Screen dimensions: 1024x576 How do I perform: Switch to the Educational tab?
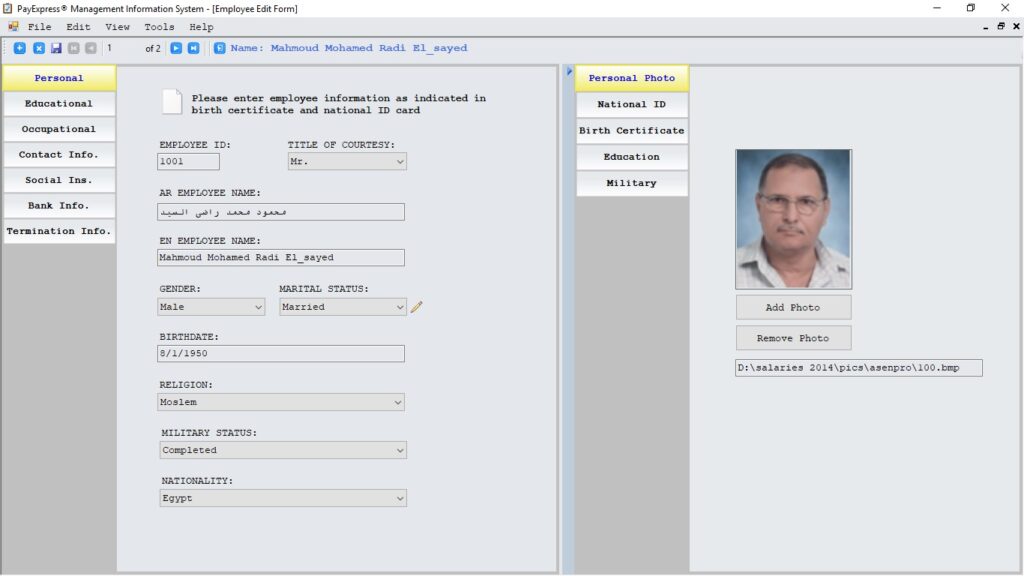59,103
